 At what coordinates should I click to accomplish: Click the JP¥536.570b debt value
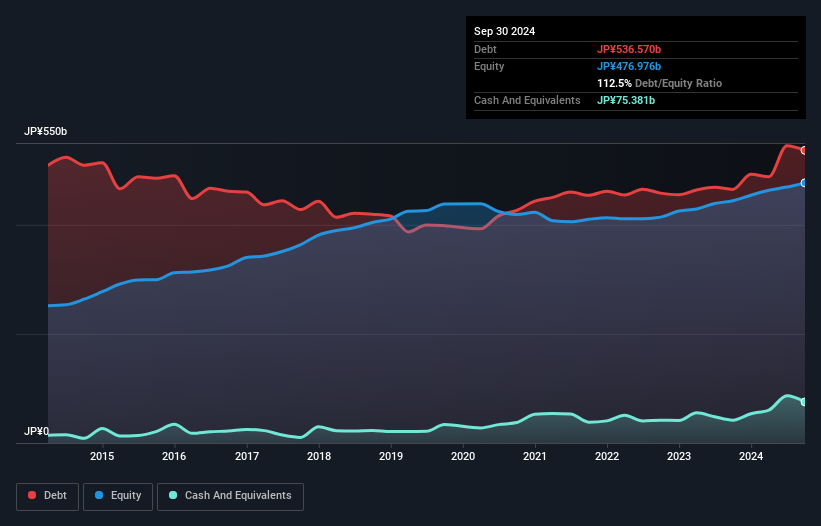pyautogui.click(x=629, y=49)
